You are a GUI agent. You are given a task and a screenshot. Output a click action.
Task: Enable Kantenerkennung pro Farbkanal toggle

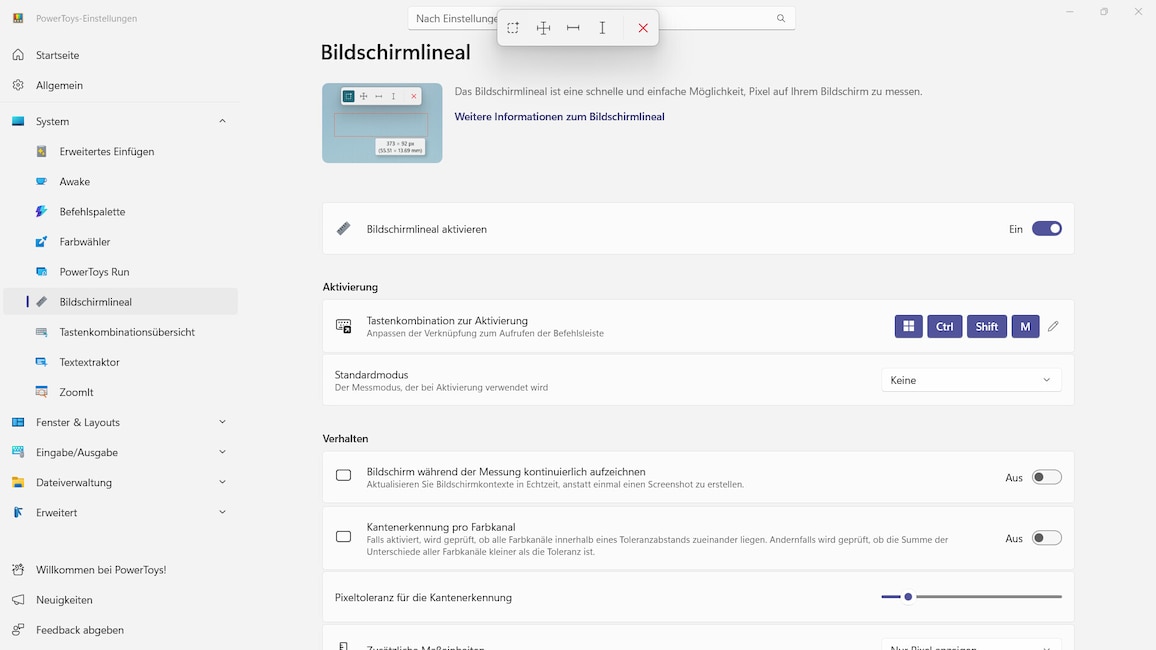tap(1046, 538)
